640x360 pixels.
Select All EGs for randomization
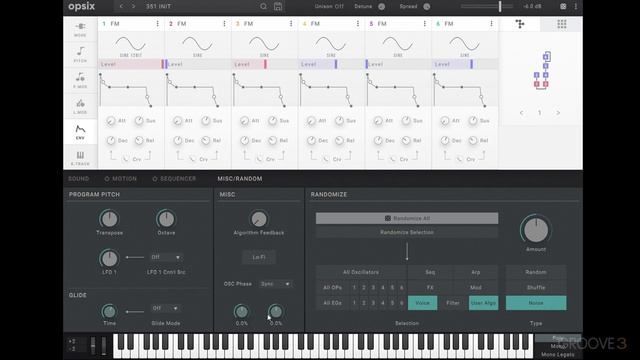click(332, 303)
